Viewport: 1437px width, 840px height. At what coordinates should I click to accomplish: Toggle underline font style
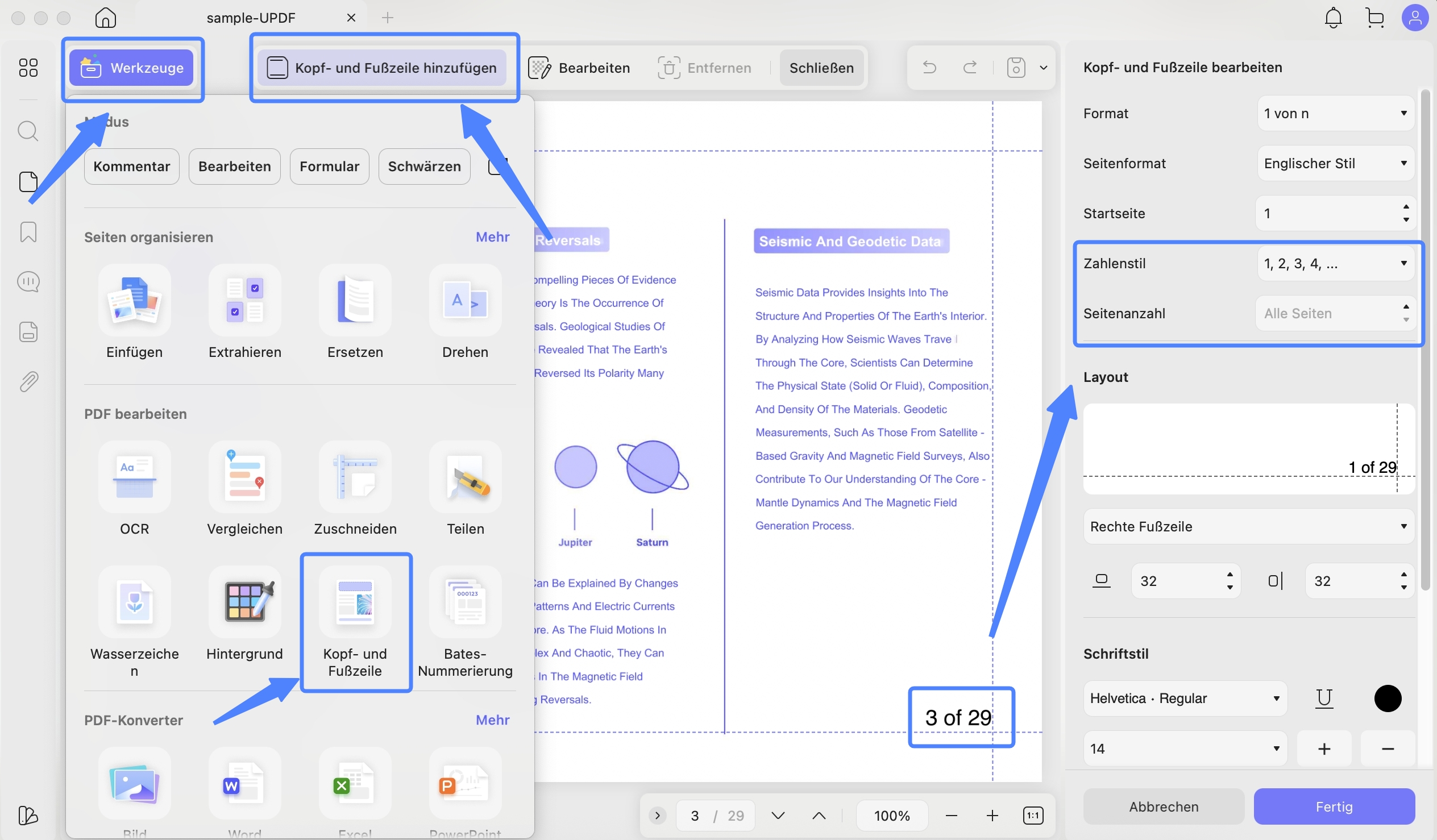click(x=1324, y=698)
